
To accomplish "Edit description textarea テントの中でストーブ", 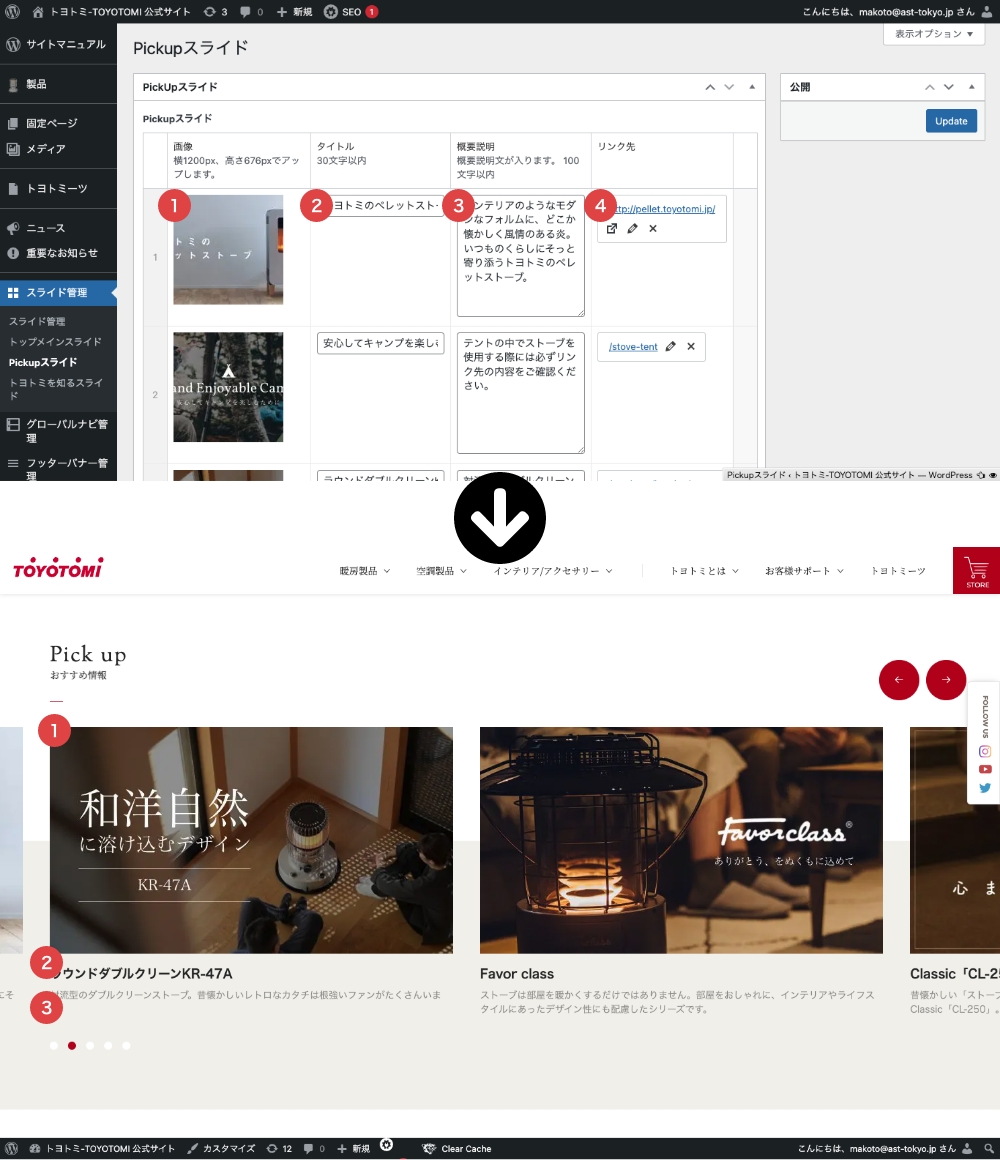I will [521, 393].
